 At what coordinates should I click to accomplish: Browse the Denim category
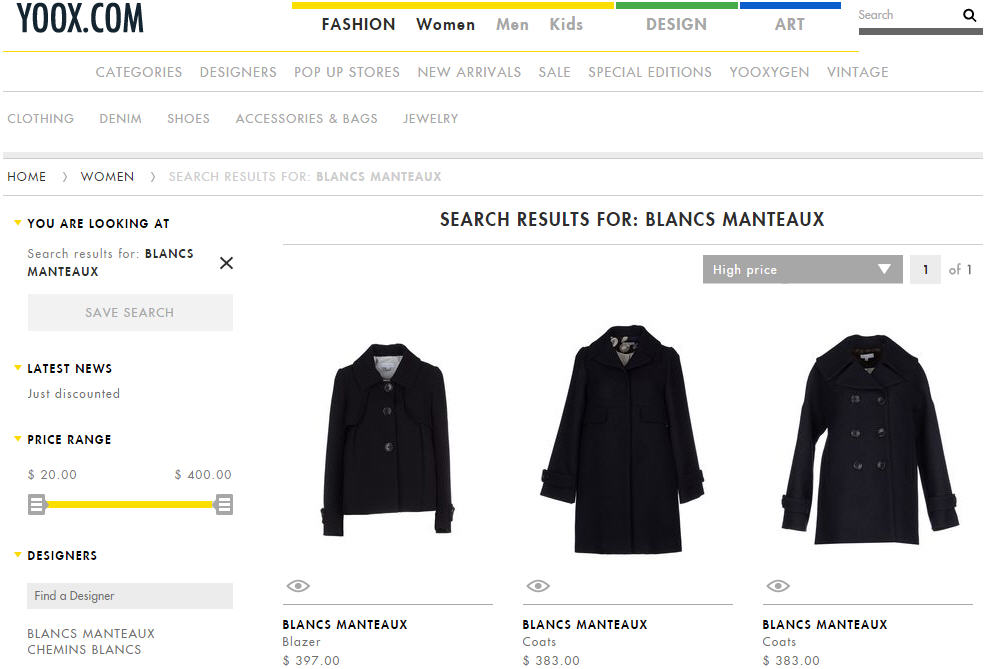(120, 118)
